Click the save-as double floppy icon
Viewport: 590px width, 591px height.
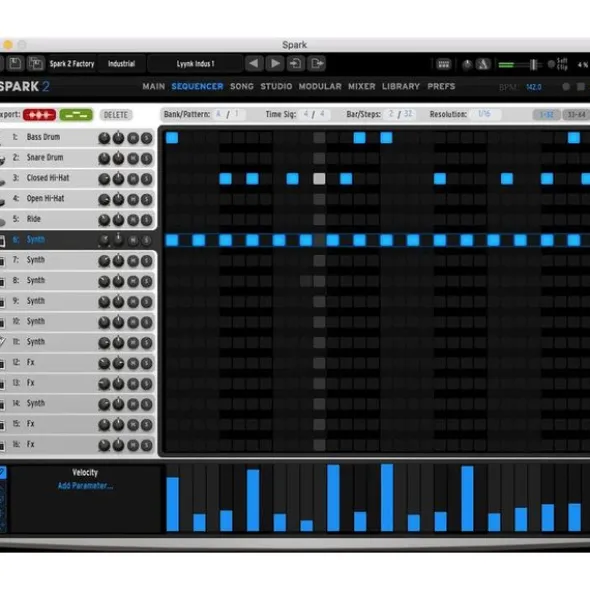(36, 63)
